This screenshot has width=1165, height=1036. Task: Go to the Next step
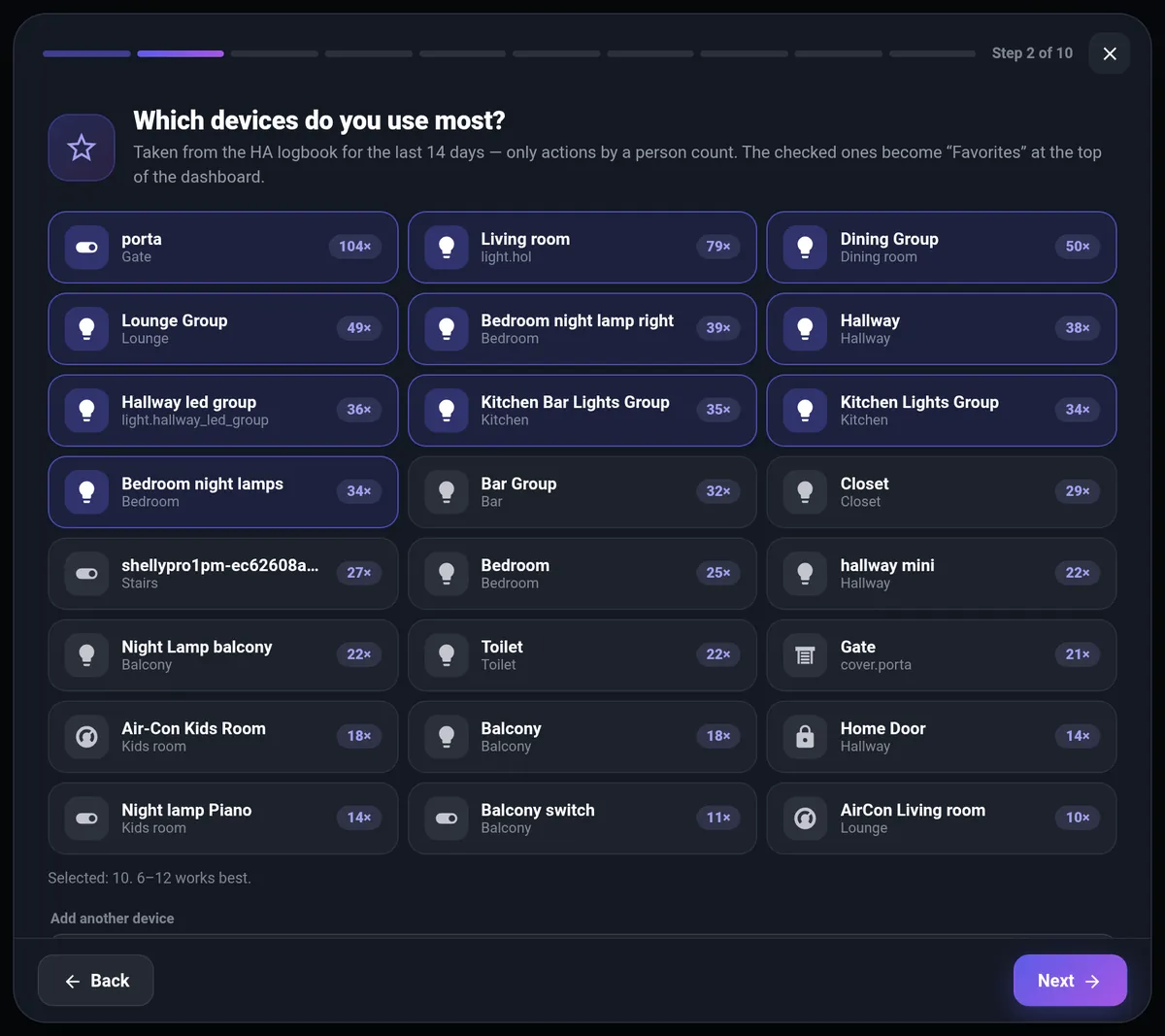tap(1070, 981)
